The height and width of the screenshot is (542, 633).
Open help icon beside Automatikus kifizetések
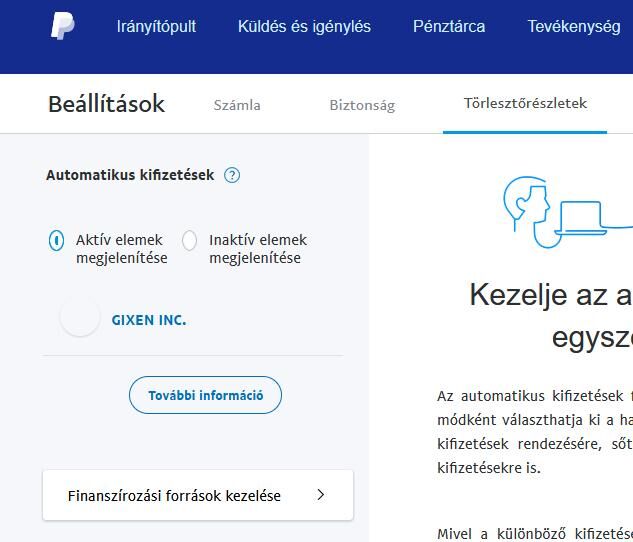(x=232, y=175)
